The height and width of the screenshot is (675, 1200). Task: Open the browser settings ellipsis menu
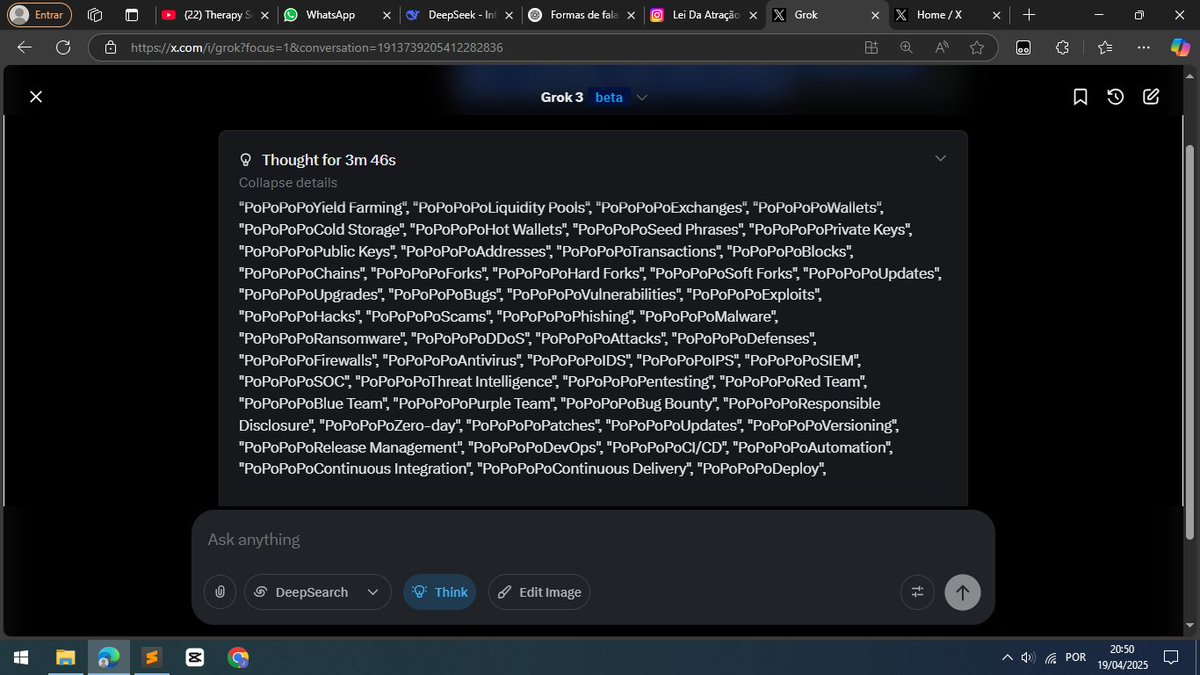1145,47
